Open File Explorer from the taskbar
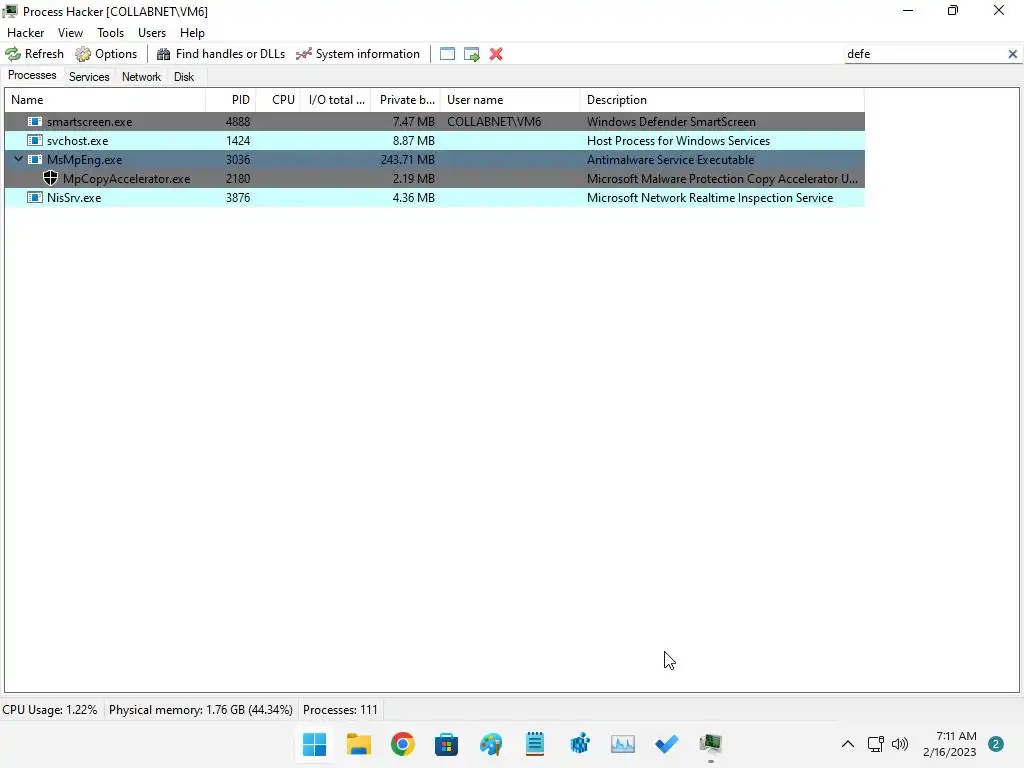This screenshot has height=768, width=1024. [x=359, y=744]
